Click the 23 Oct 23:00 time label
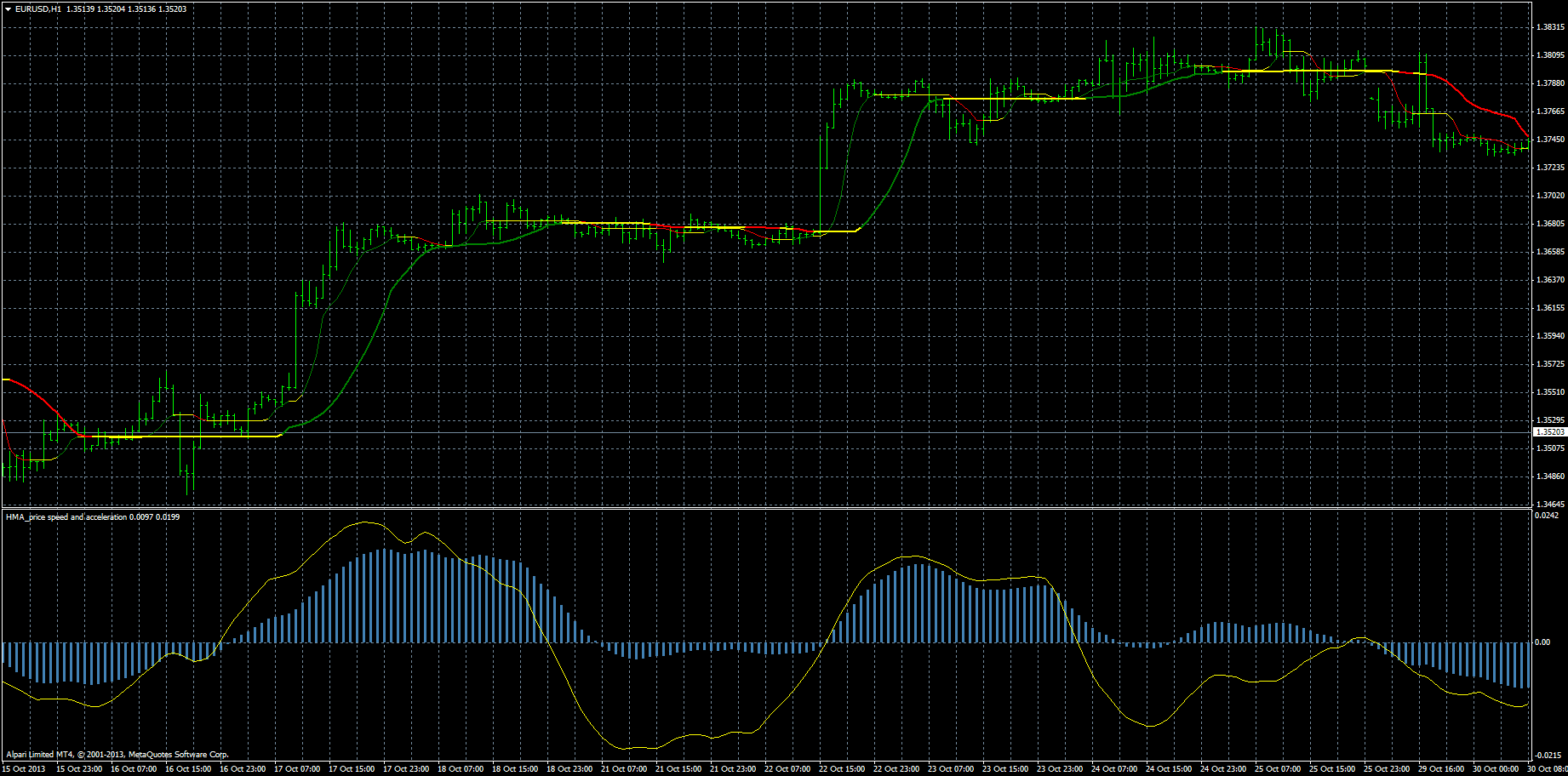Viewport: 1568px width, 776px height. point(1060,769)
